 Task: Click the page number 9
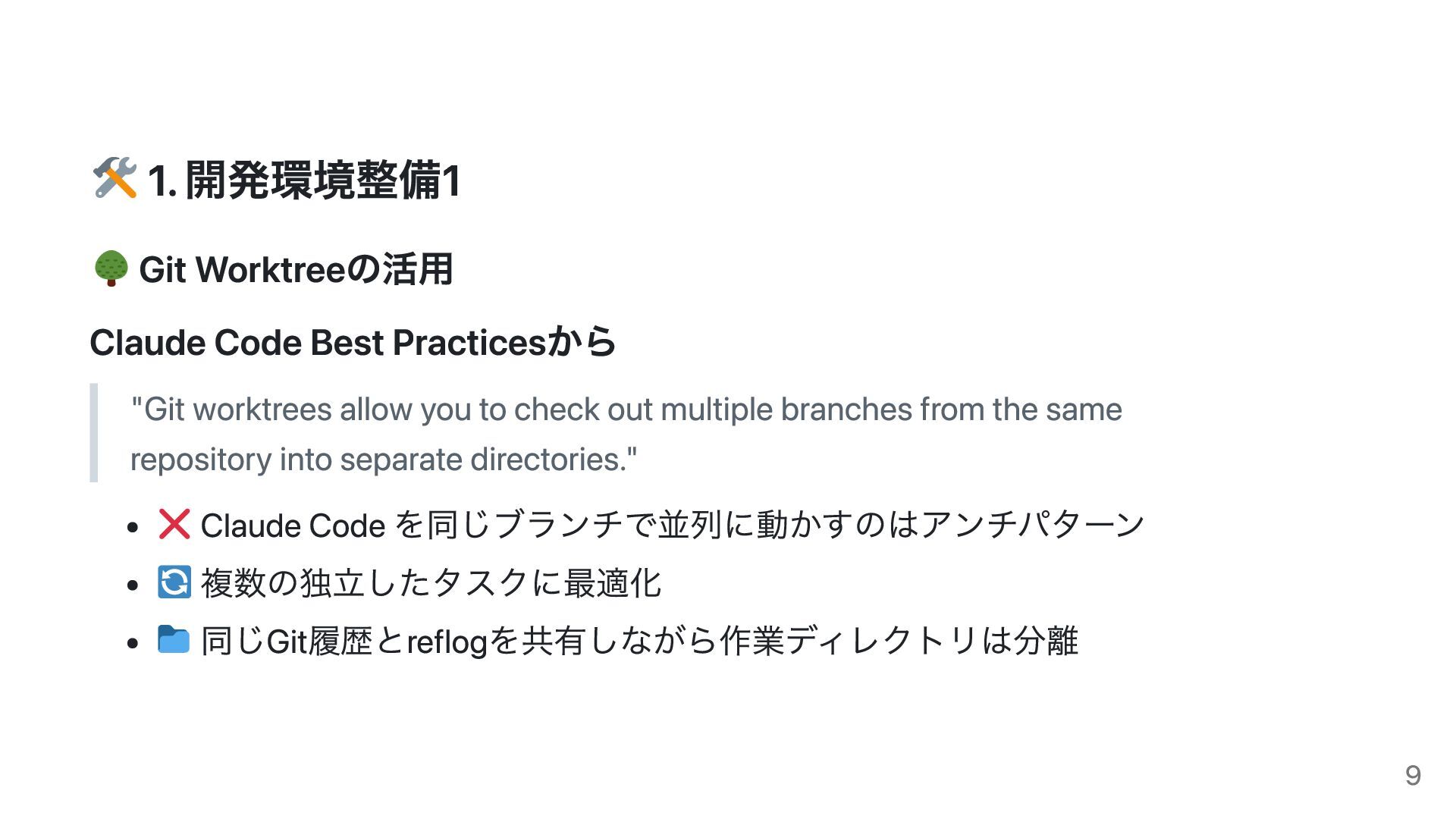[x=1413, y=775]
